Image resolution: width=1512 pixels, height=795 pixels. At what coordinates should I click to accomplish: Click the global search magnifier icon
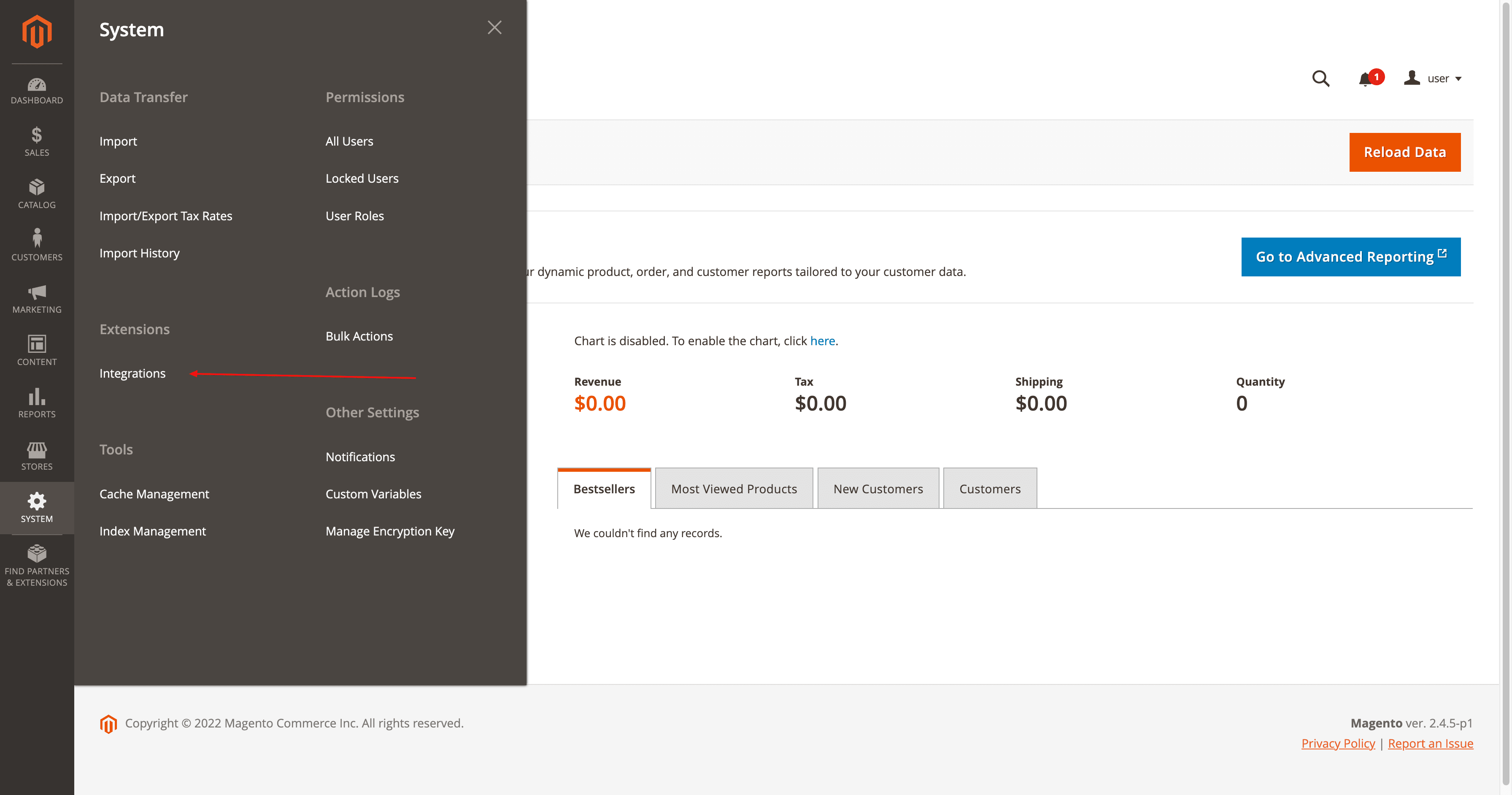(1320, 78)
